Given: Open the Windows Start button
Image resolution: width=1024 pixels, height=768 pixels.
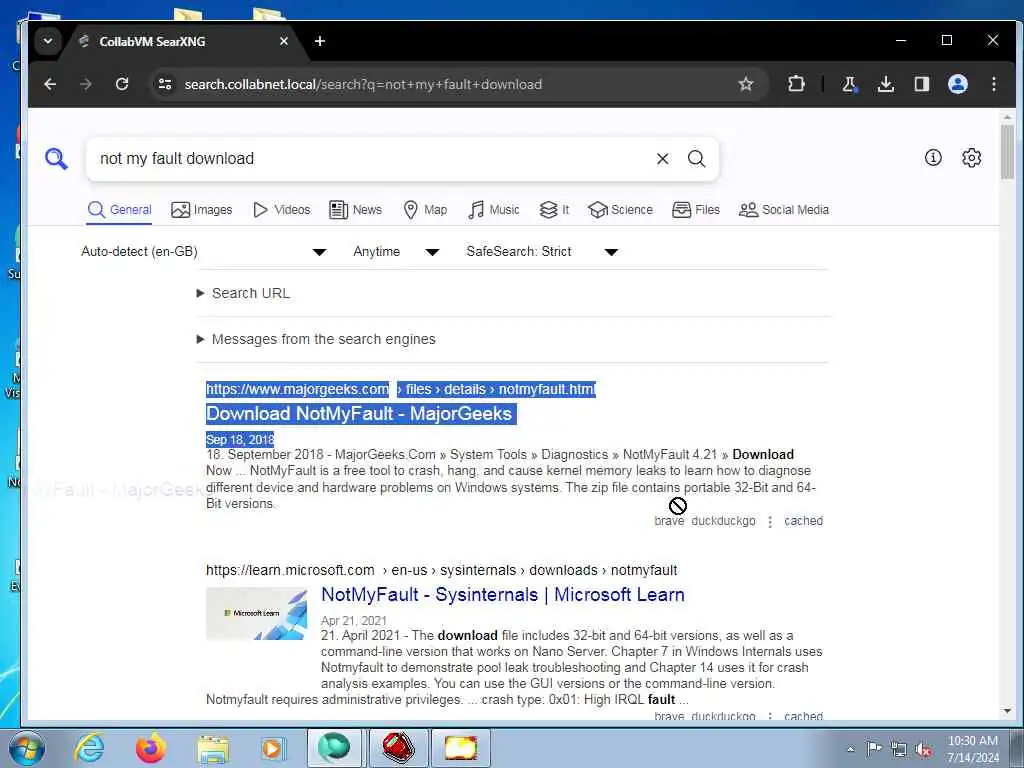Looking at the screenshot, I should pos(25,748).
